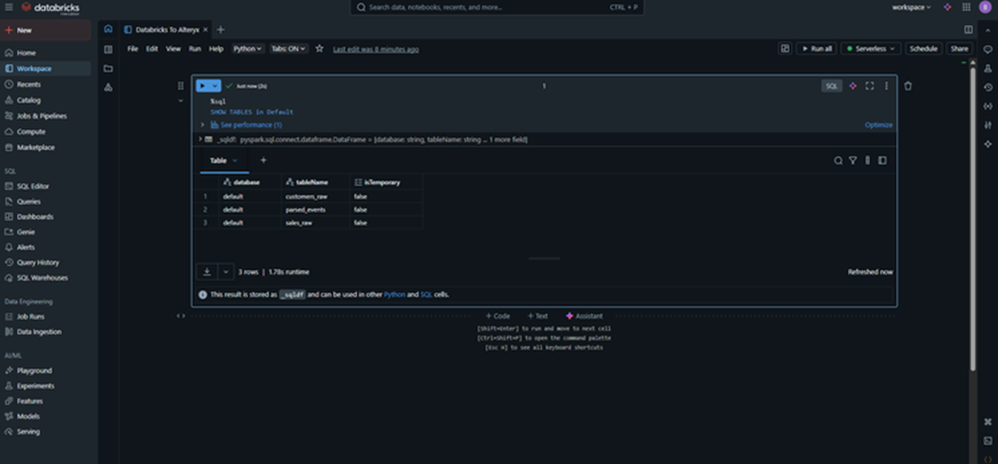Viewport: 998px width, 464px height.
Task: Click the SQL language badge on the cell
Action: click(x=832, y=86)
